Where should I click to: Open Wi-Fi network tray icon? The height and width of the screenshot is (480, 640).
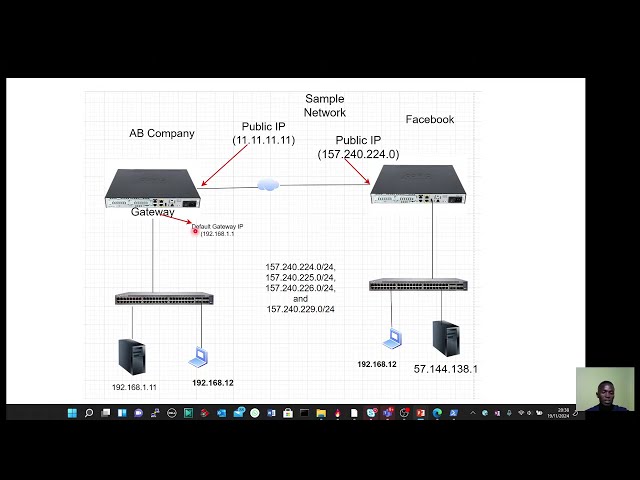coord(521,413)
